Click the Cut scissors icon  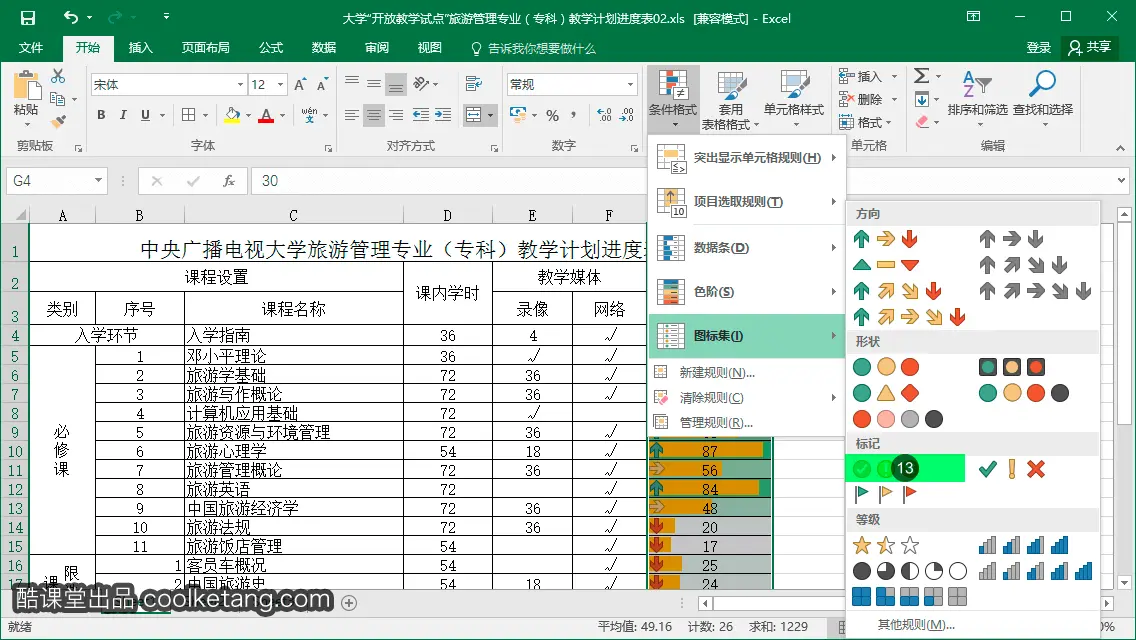pos(58,76)
